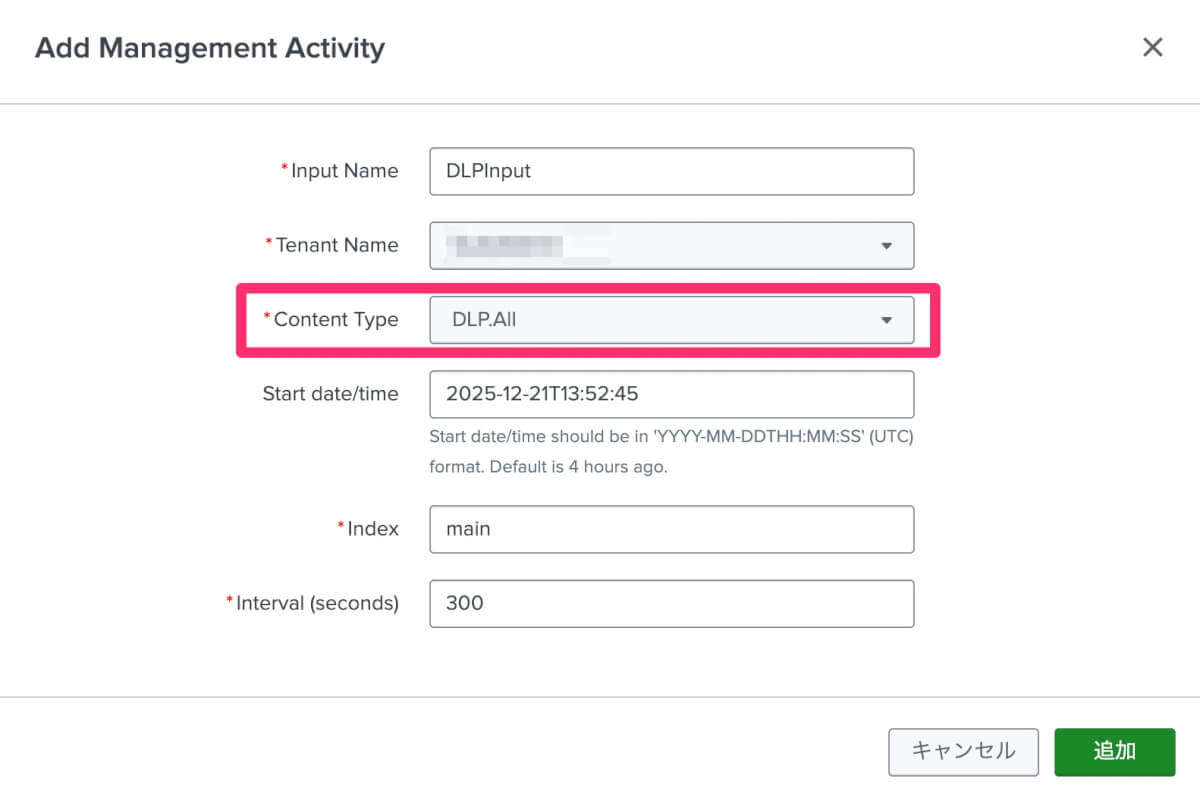Close the Add Management Activity dialog

[1152, 47]
